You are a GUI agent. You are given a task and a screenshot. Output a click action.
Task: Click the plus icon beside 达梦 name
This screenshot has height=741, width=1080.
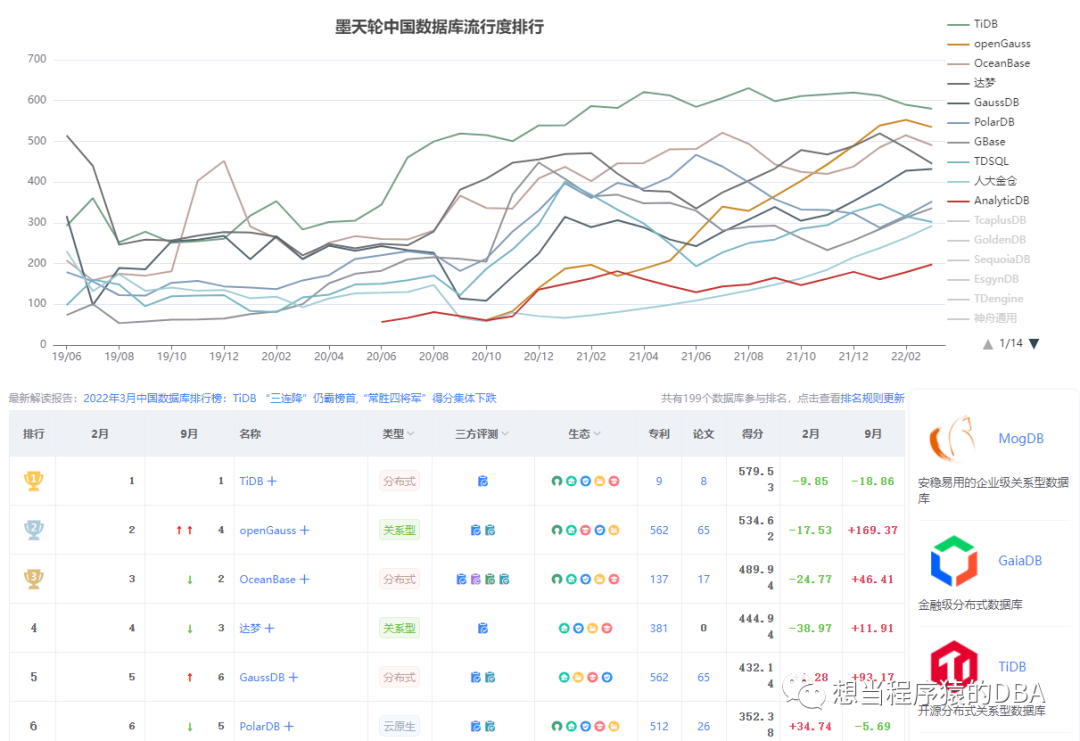(269, 628)
